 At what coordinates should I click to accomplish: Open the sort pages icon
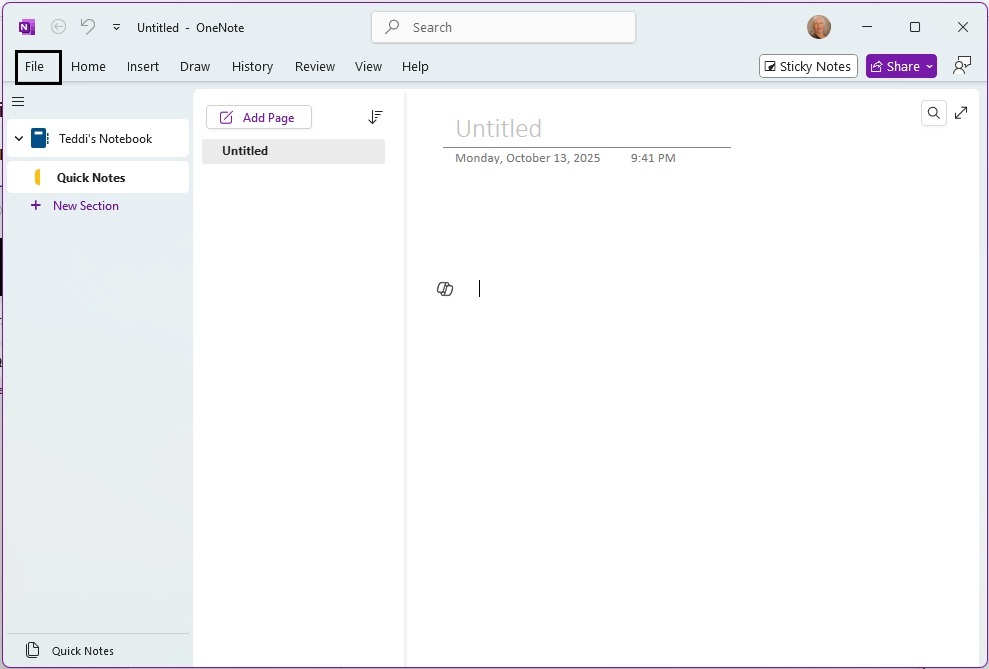click(375, 117)
